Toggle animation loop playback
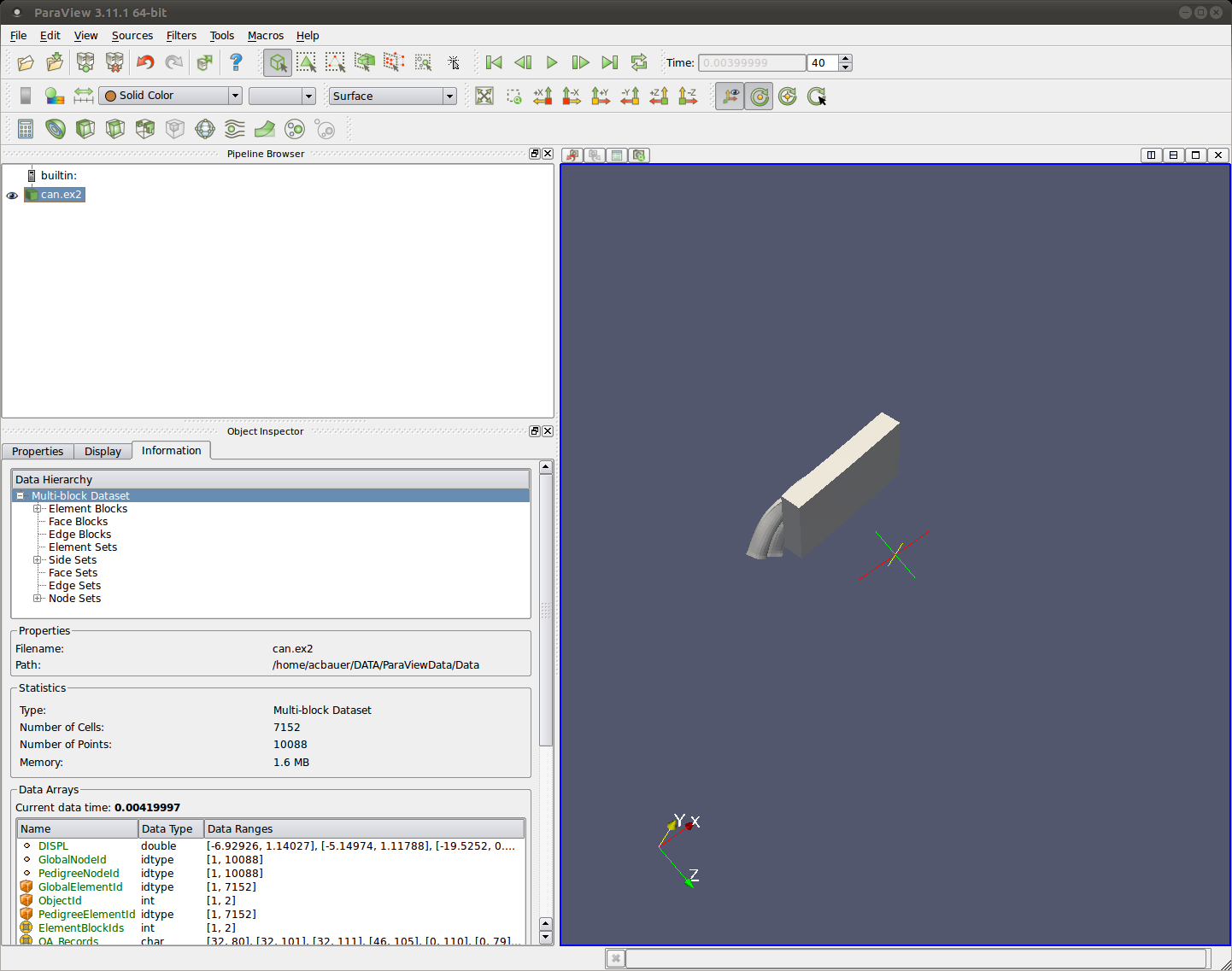1232x971 pixels. [x=638, y=62]
